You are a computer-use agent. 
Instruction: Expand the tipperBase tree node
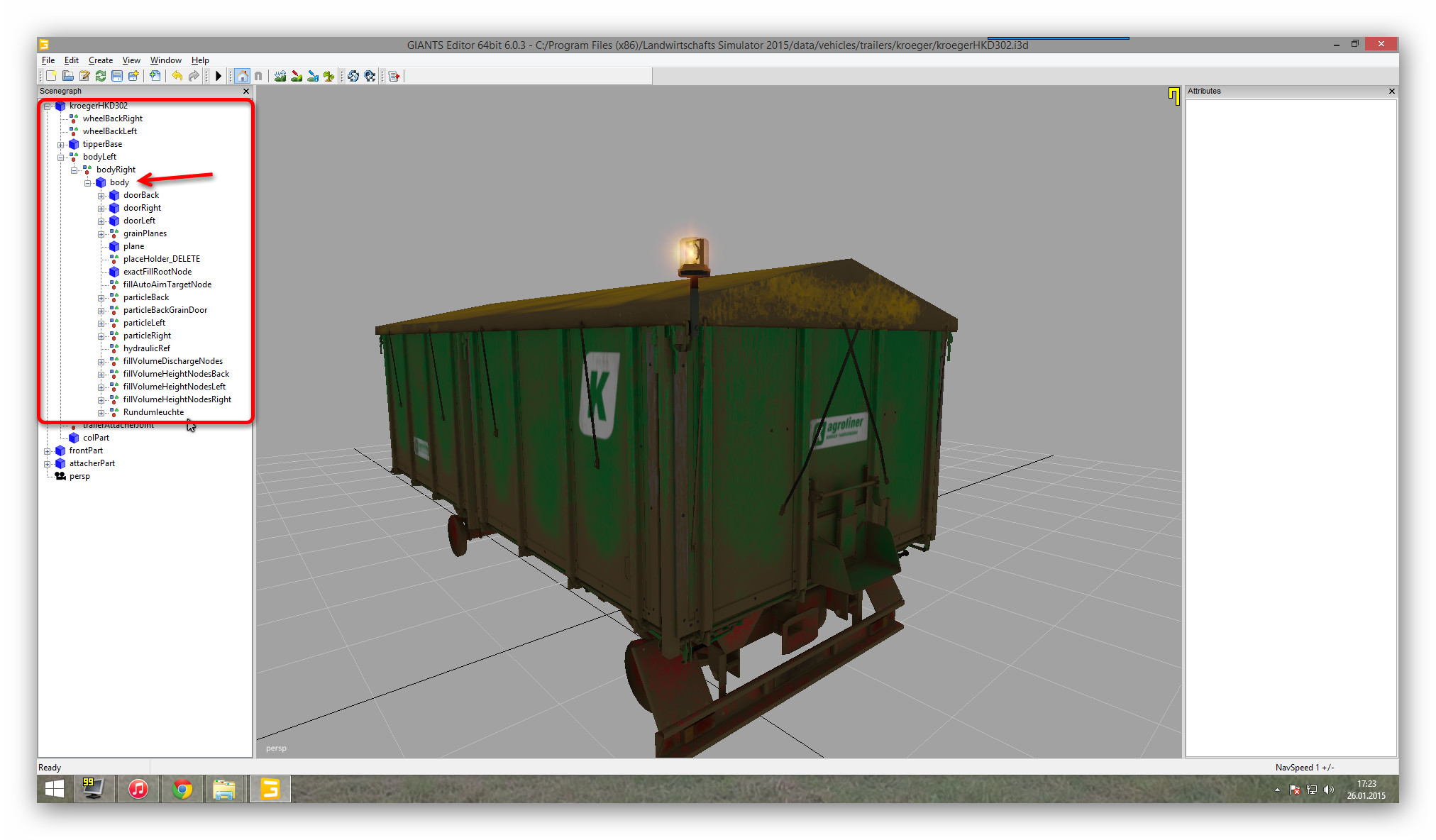click(x=61, y=145)
